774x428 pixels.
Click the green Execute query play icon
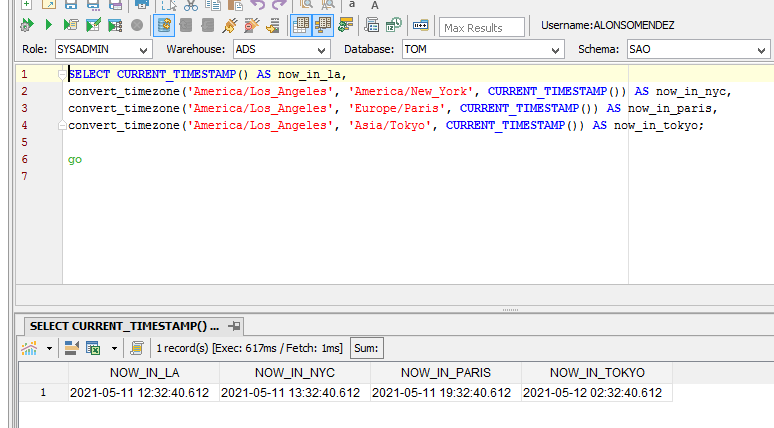tap(48, 25)
